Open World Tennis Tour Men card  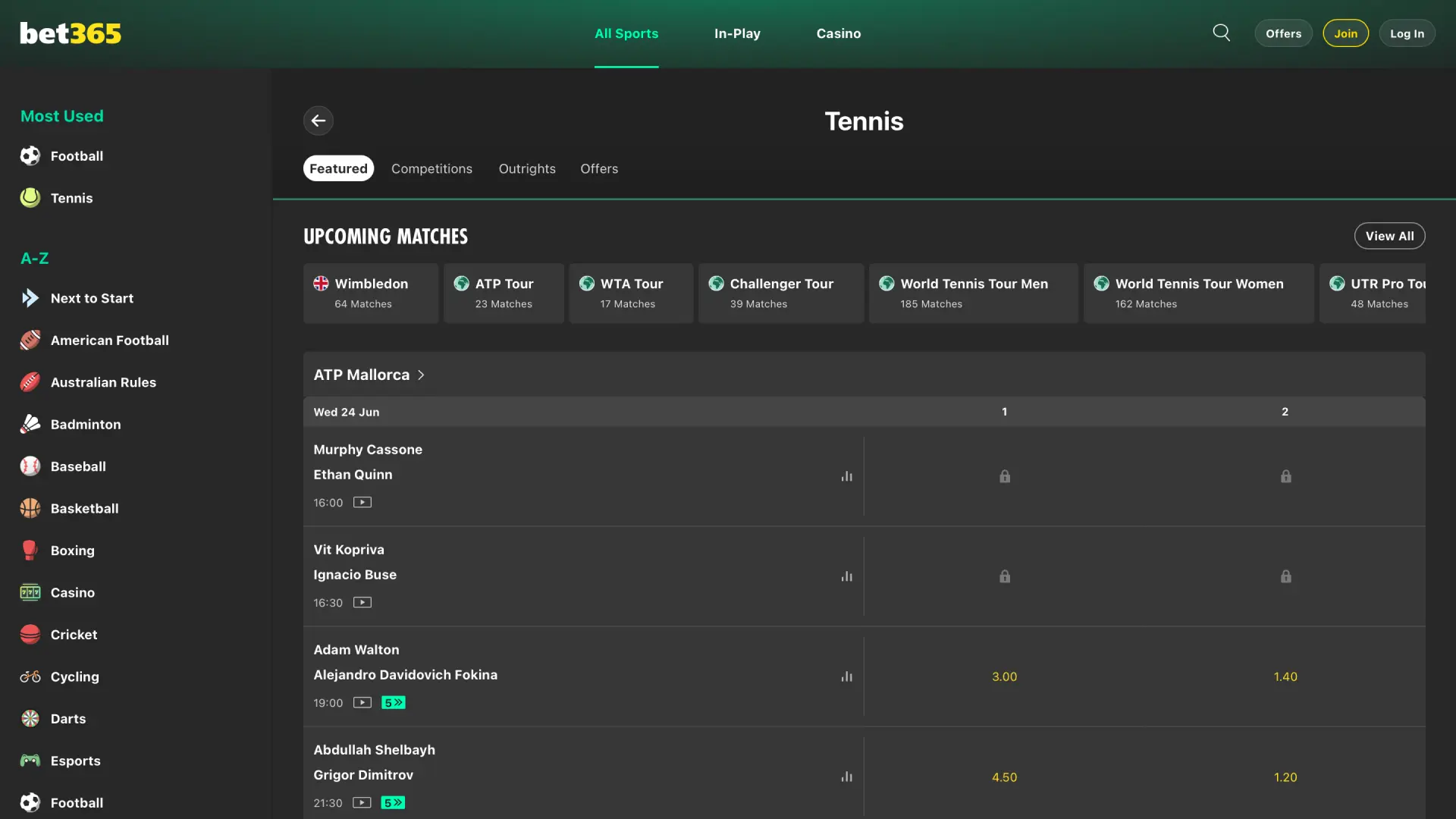[x=974, y=293]
